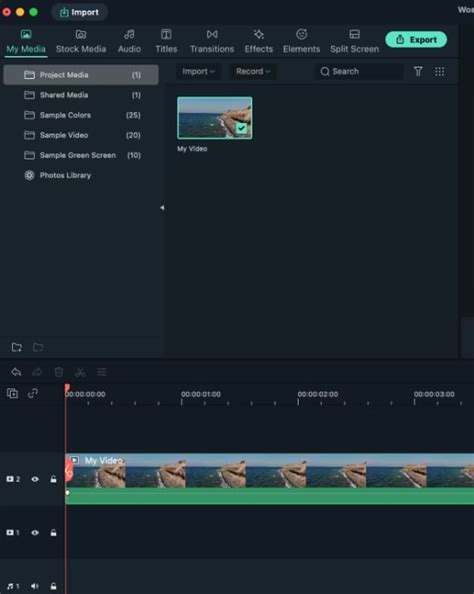The image size is (474, 594).
Task: Open the Elements tab
Action: point(301,42)
